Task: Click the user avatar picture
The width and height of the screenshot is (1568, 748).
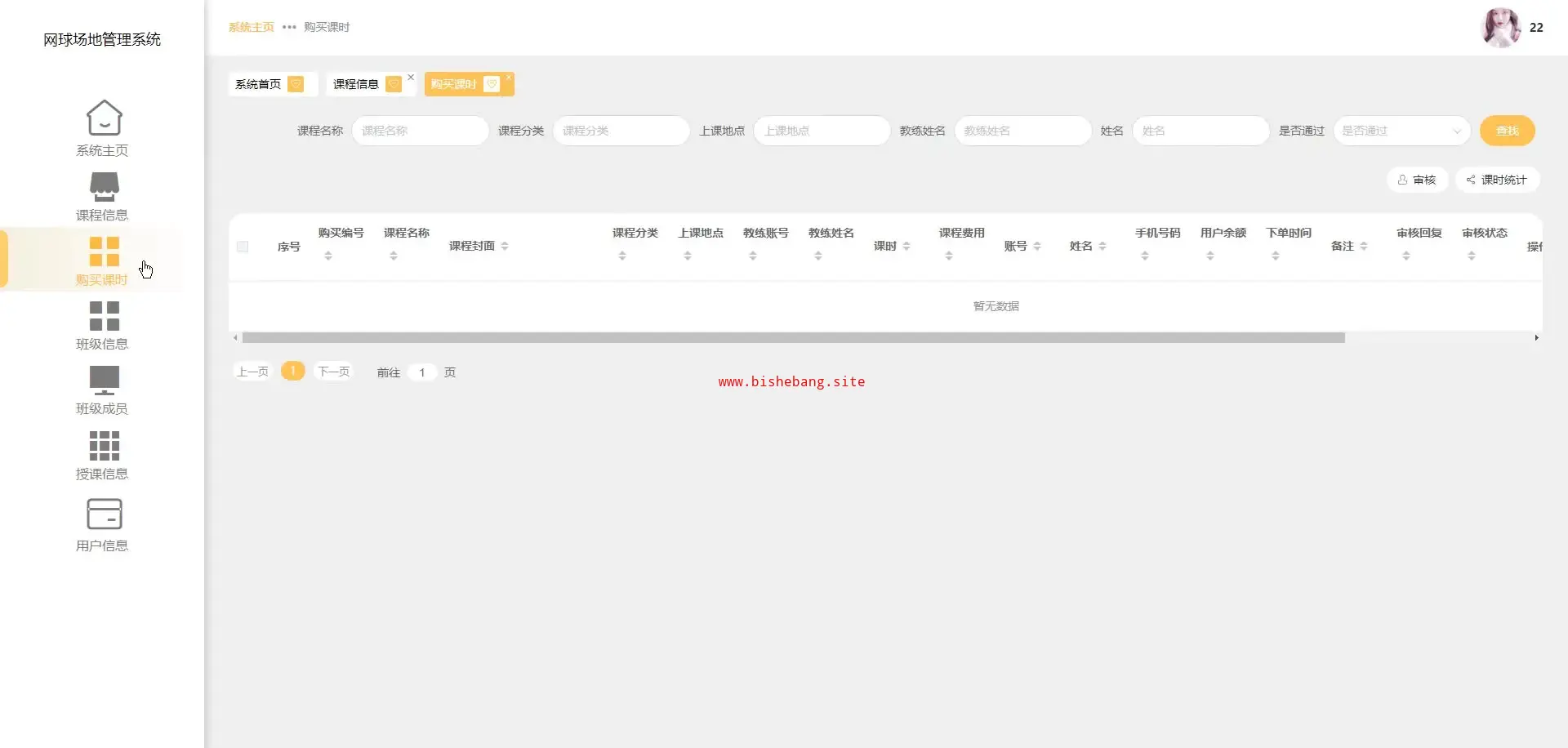Action: 1501,27
